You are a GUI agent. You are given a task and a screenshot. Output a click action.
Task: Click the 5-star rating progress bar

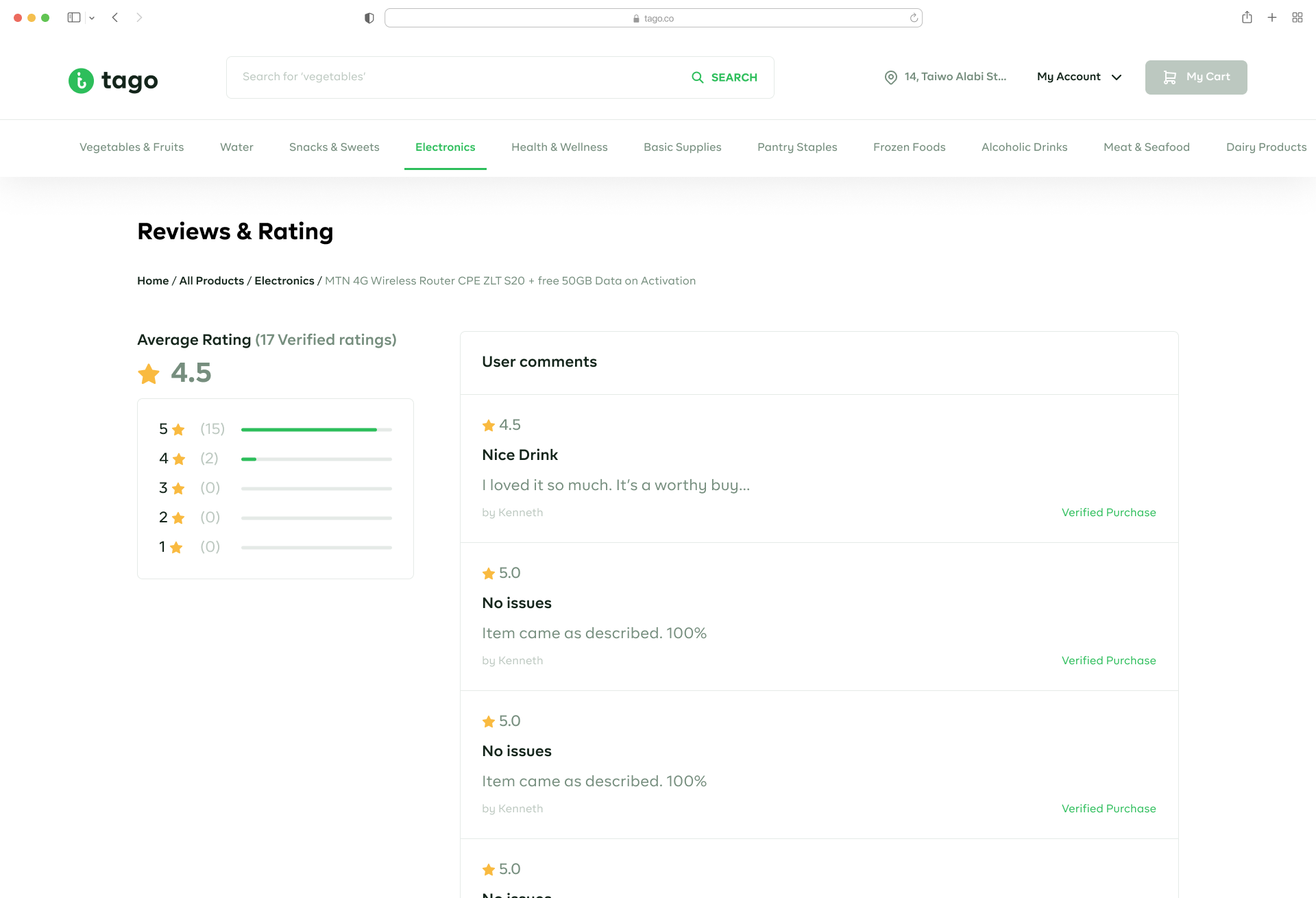coord(315,429)
